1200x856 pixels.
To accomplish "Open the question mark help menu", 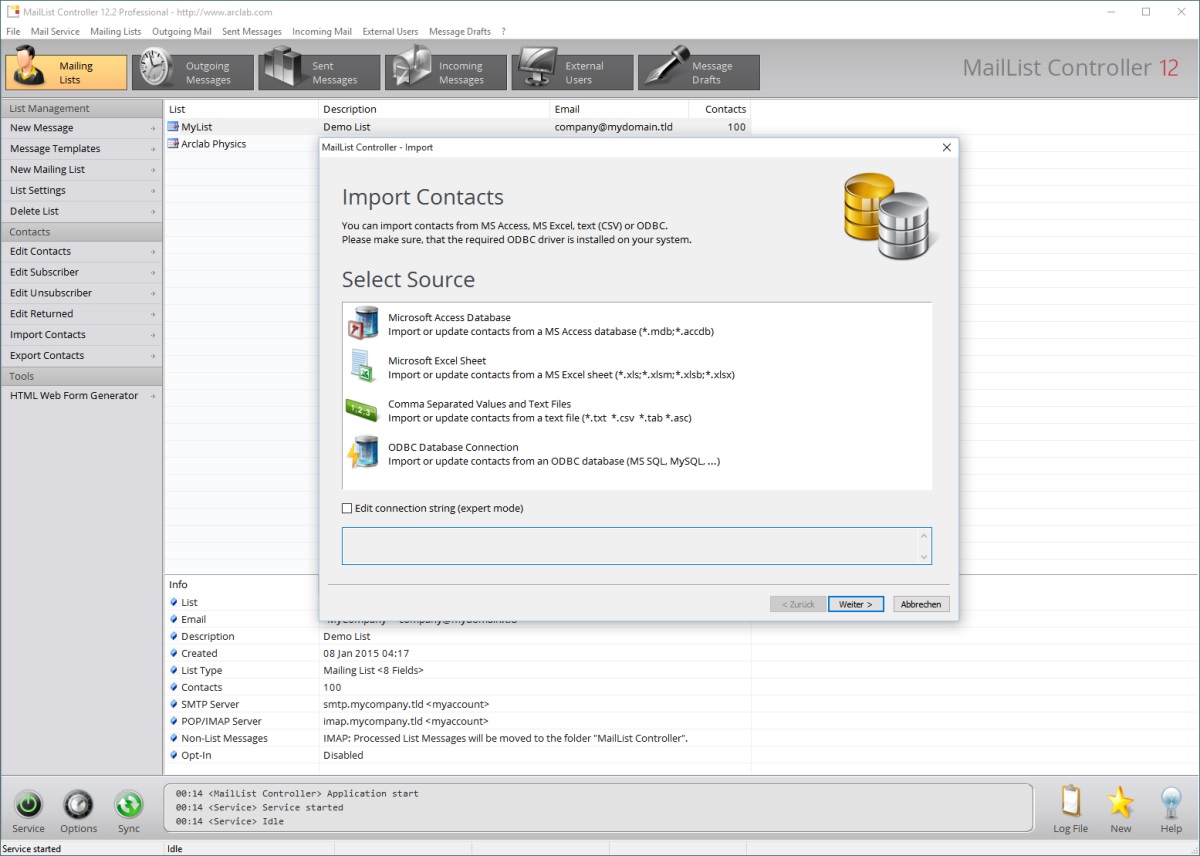I will pos(504,31).
